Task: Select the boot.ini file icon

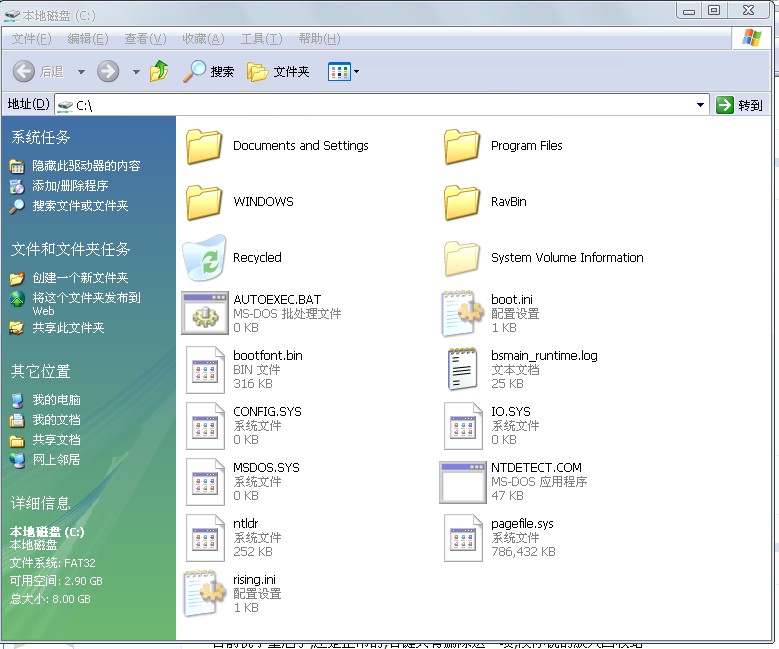Action: coord(462,313)
